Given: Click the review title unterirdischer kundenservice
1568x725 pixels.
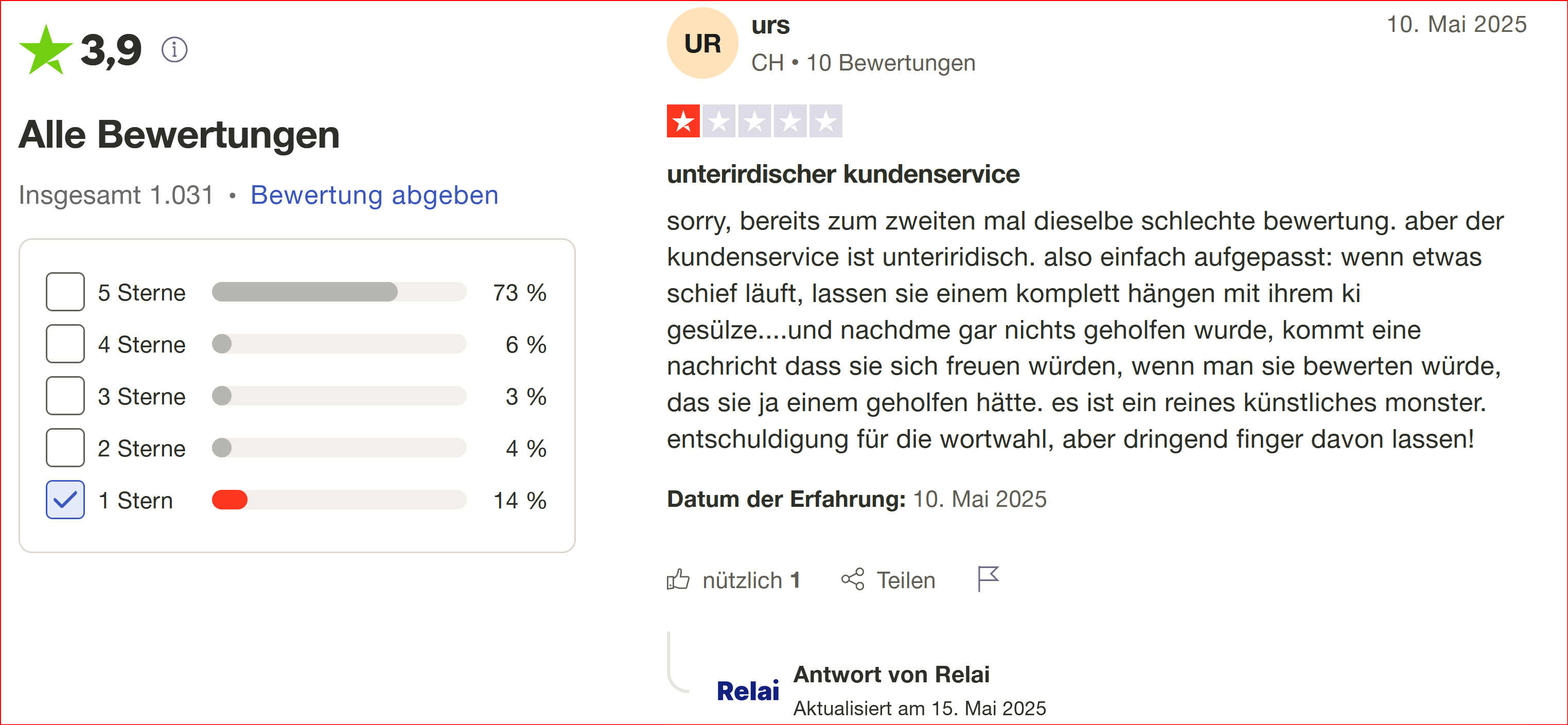Looking at the screenshot, I should (843, 174).
